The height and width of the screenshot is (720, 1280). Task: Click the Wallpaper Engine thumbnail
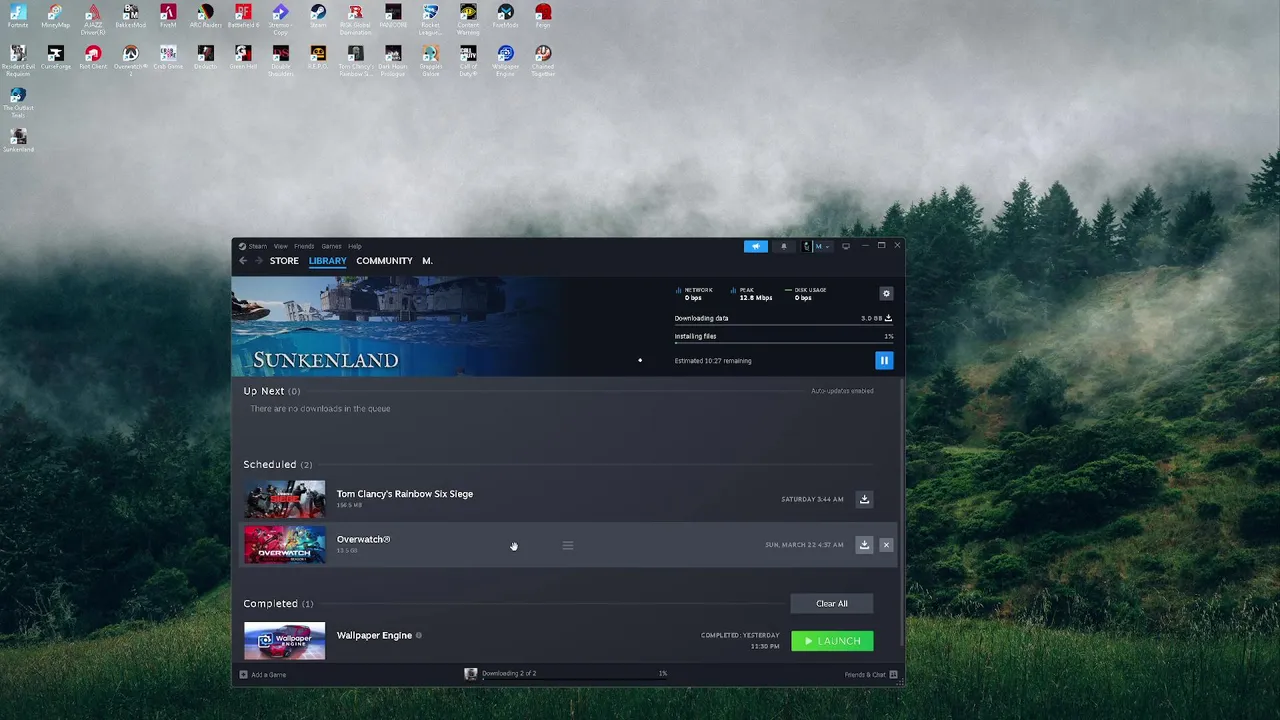point(285,641)
